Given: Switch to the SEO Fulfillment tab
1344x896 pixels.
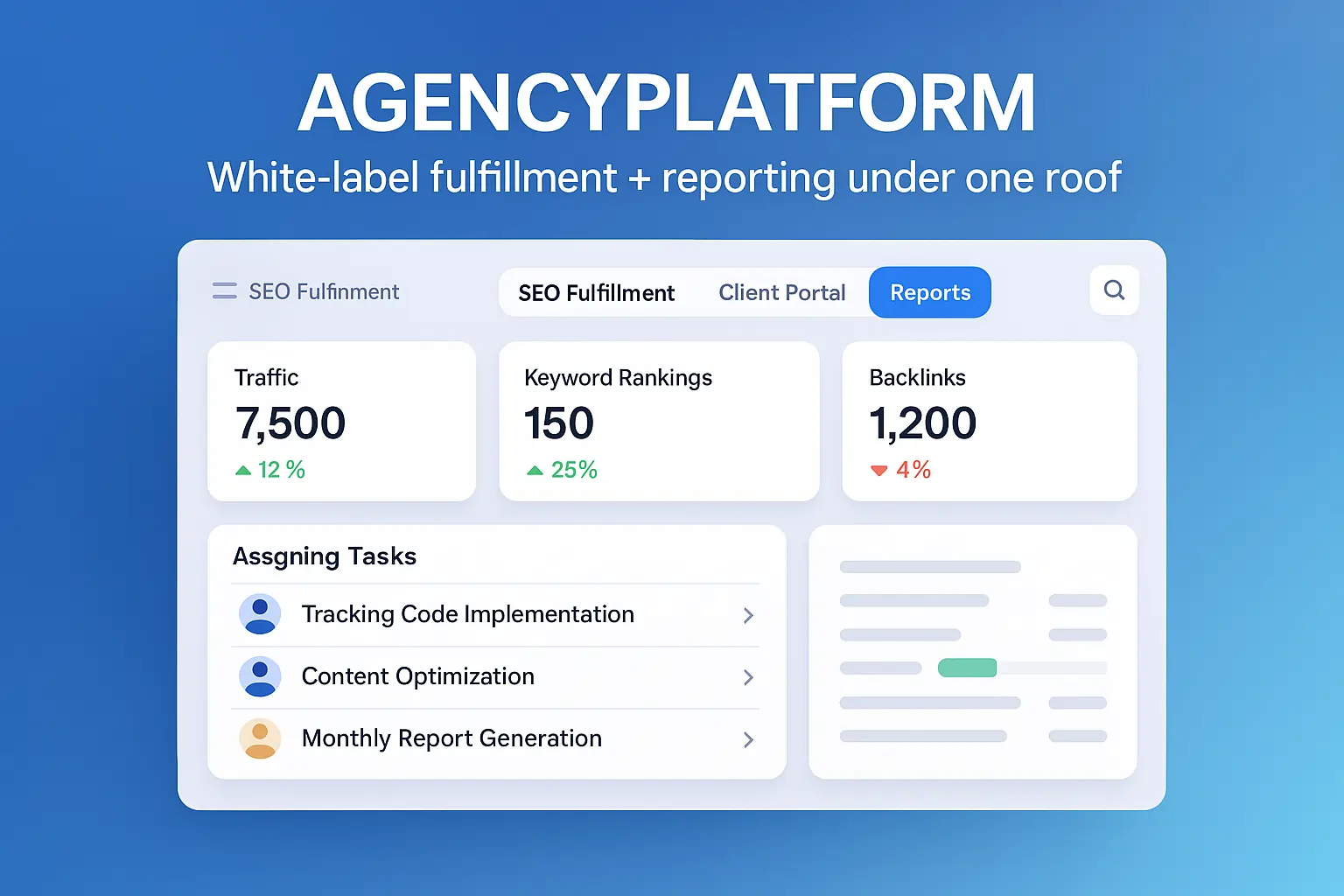Looking at the screenshot, I should pyautogui.click(x=596, y=293).
